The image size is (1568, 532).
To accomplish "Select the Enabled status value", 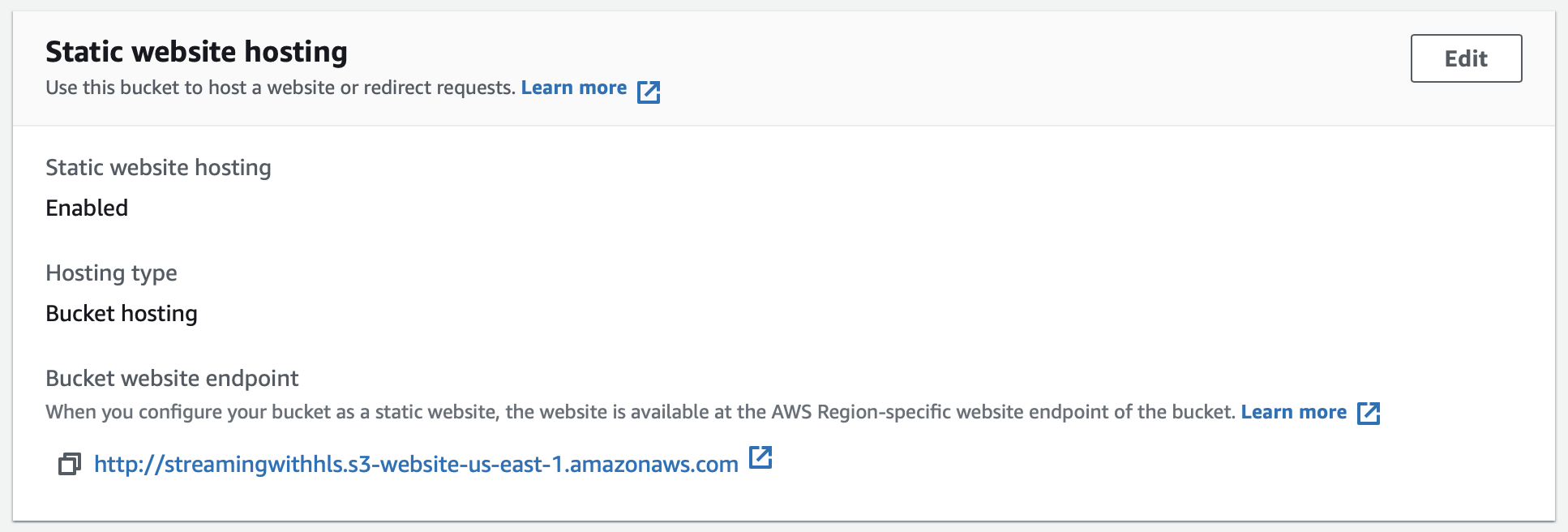I will tap(87, 208).
